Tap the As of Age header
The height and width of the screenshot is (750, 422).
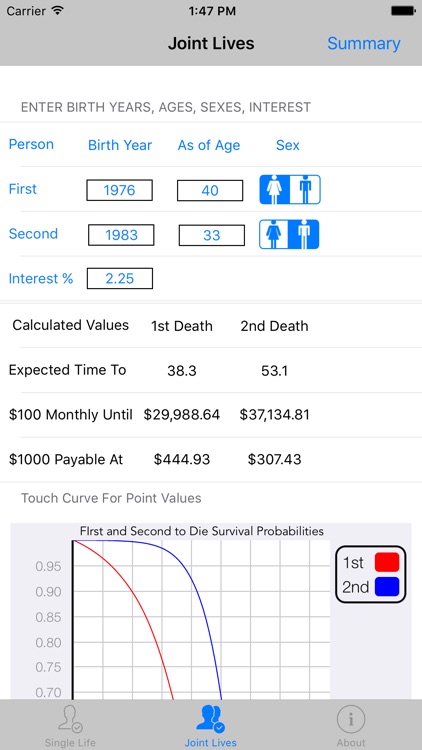[209, 145]
